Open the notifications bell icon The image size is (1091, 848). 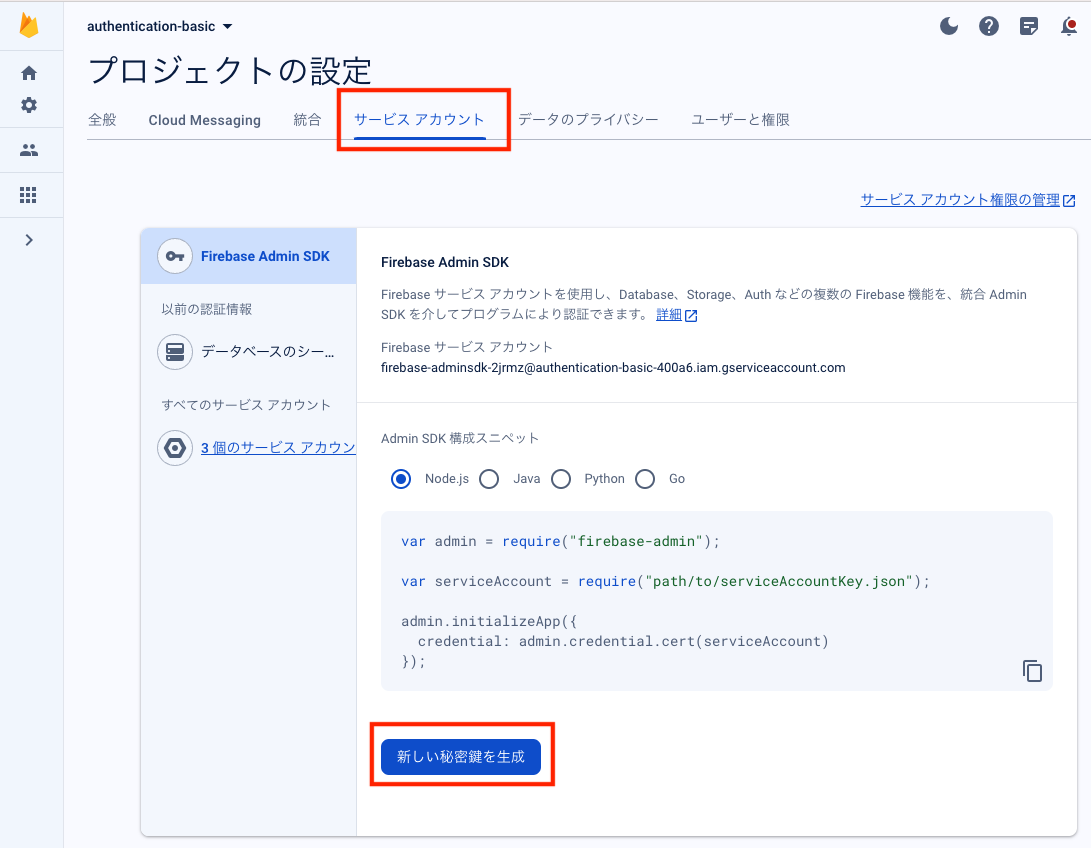point(1068,27)
